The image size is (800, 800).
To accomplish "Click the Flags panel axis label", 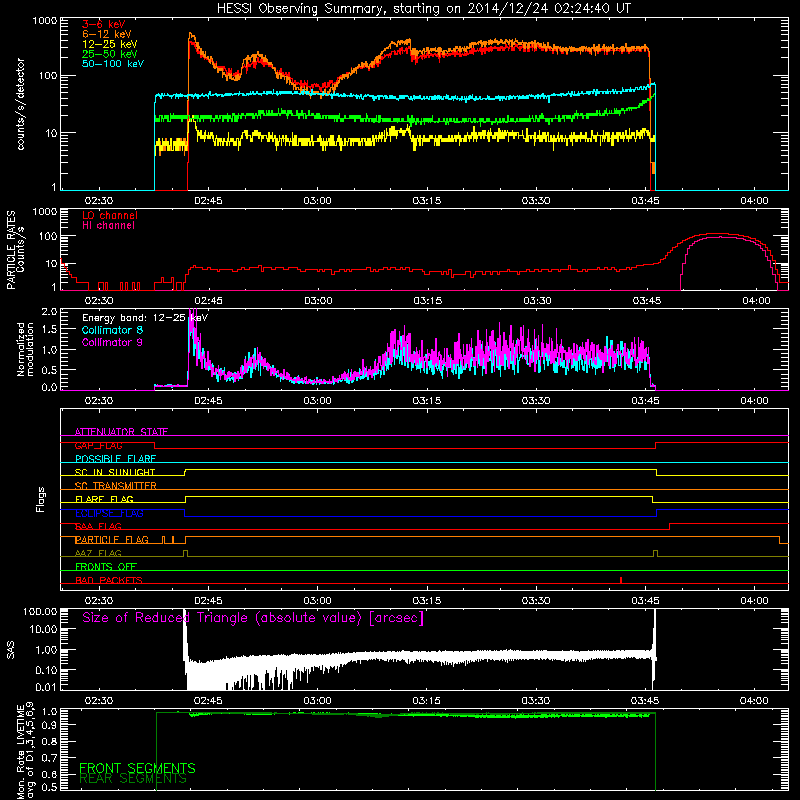I will pos(41,499).
